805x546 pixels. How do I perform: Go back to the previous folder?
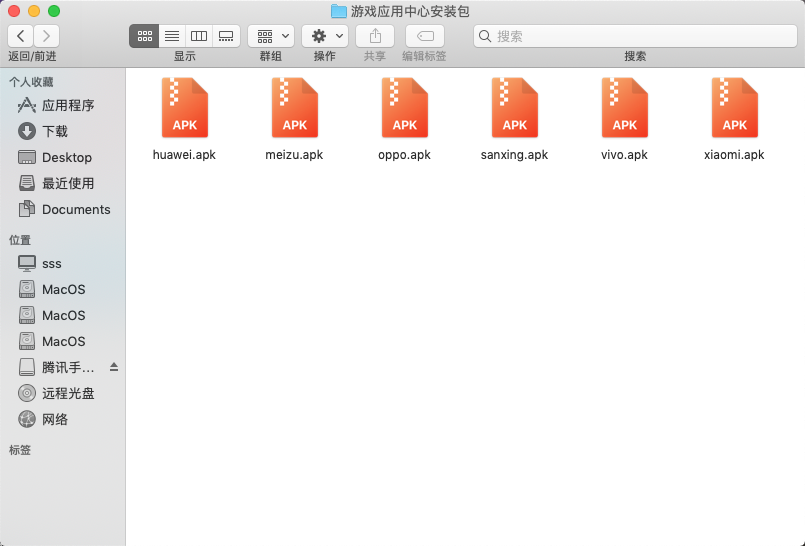tap(21, 36)
